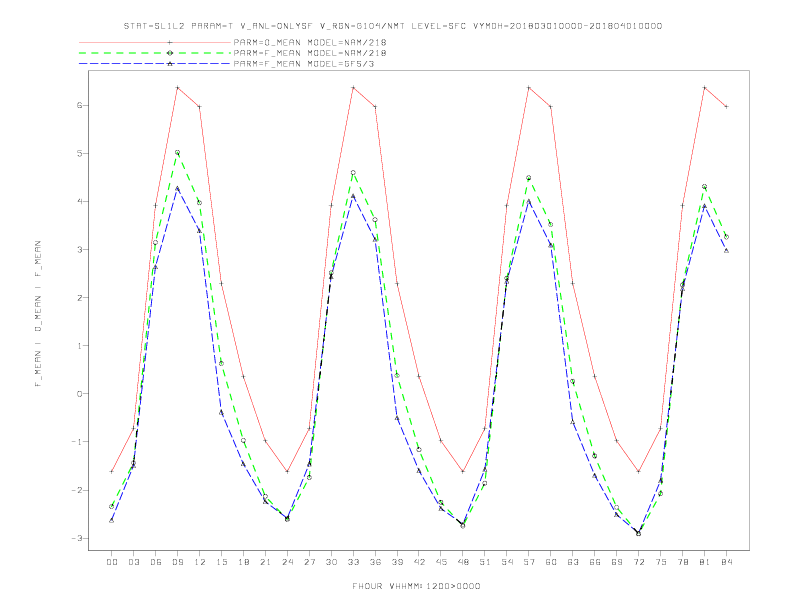Viewport: 792px width, 612px height.
Task: Click x-axis tick label 45
Action: (441, 562)
